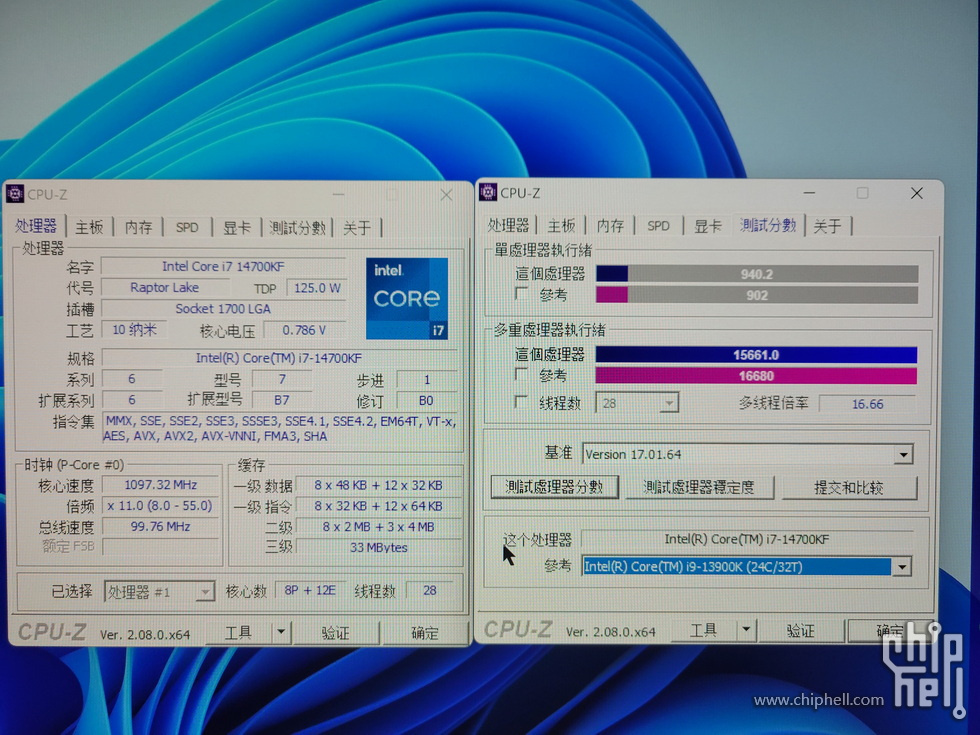Click 验证 button in left window
The height and width of the screenshot is (735, 980).
coord(336,633)
